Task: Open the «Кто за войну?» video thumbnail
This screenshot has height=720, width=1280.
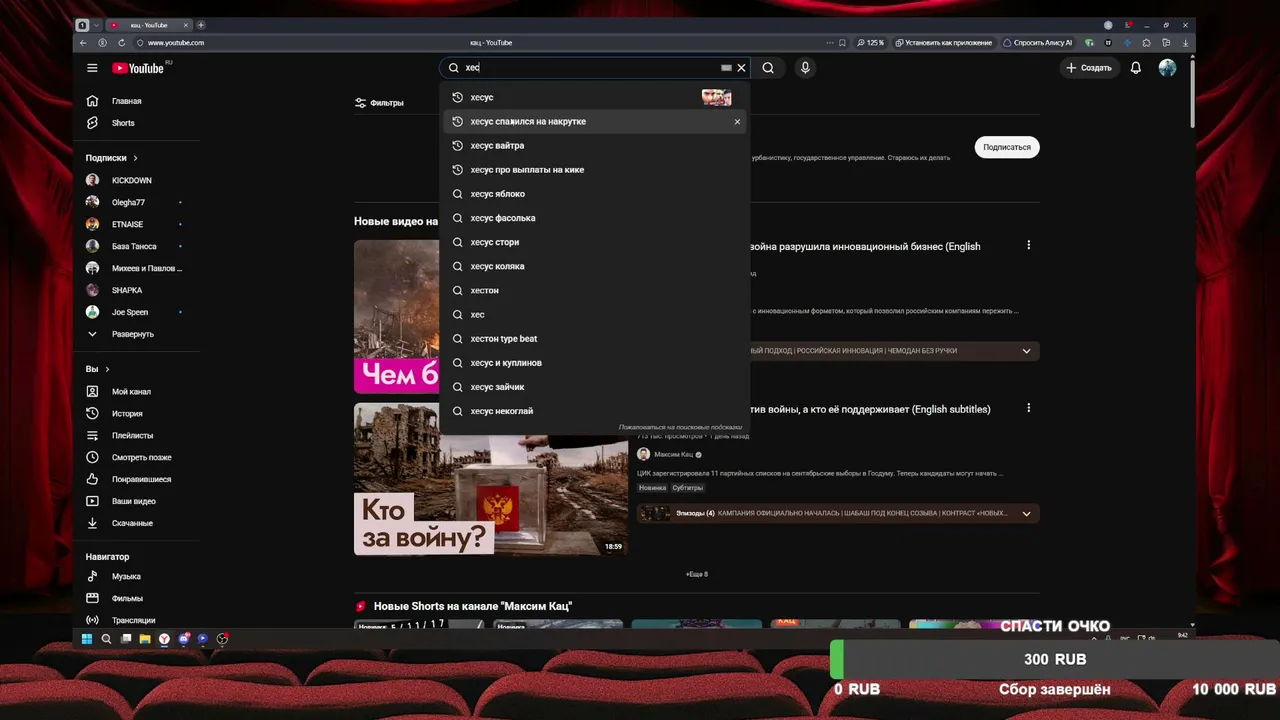Action: (x=490, y=479)
